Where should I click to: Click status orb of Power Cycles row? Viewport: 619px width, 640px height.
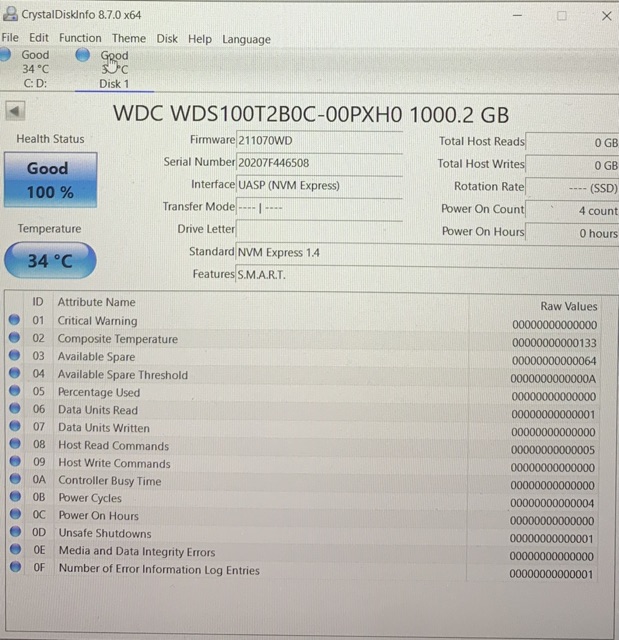[x=16, y=496]
